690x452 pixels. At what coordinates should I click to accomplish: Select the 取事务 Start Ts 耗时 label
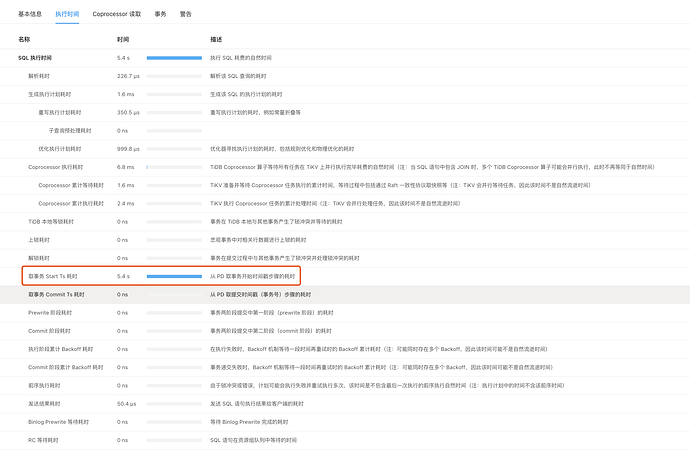(53, 276)
